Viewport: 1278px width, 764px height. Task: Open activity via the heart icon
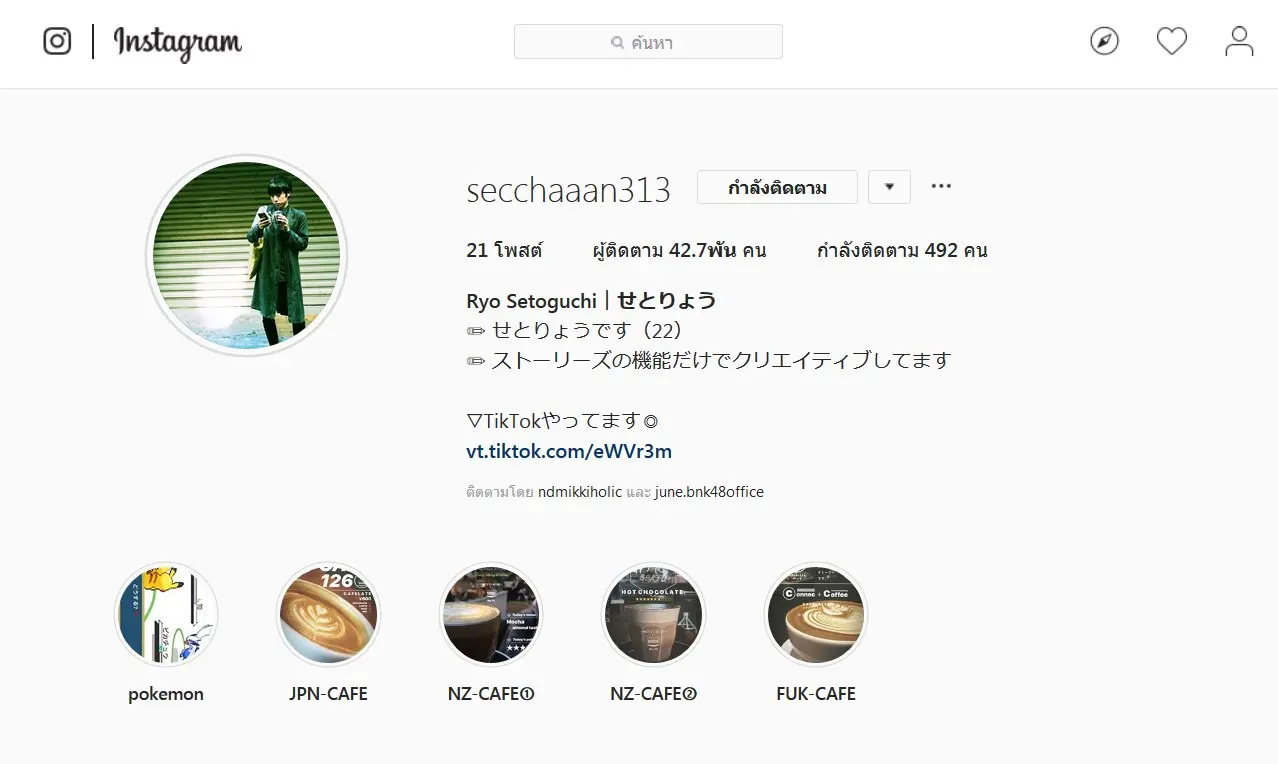tap(1171, 41)
